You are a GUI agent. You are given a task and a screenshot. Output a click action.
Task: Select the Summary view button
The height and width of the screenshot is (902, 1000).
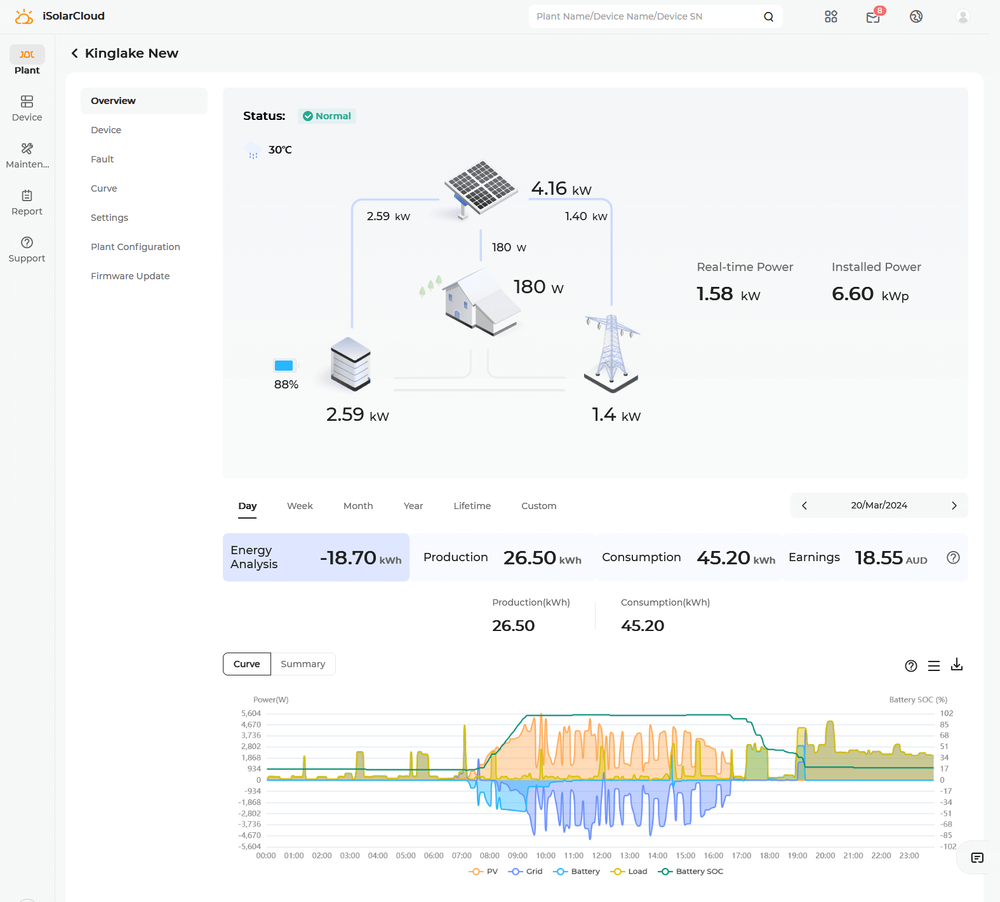click(303, 664)
